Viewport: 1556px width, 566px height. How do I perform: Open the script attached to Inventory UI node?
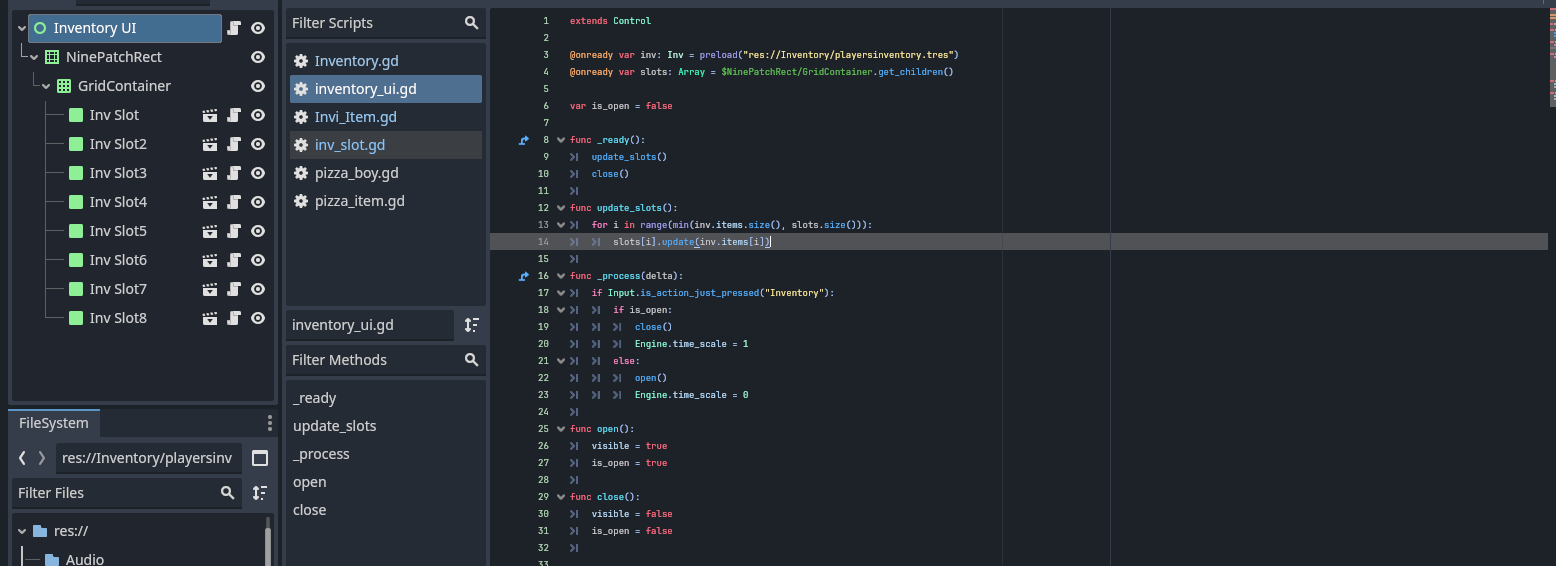(234, 28)
